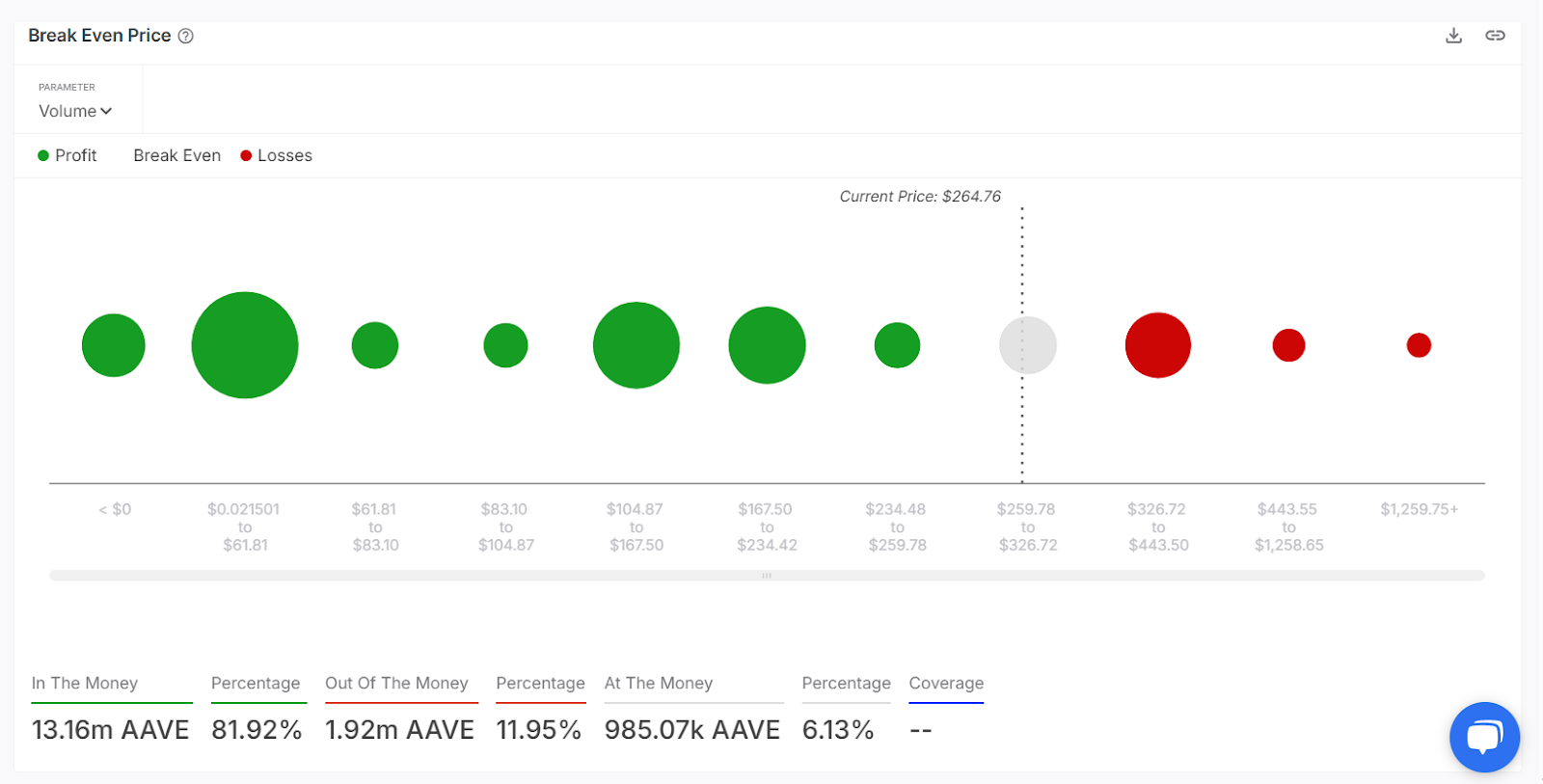Toggle the Losses legend item
This screenshot has height=784, width=1543.
tap(276, 155)
